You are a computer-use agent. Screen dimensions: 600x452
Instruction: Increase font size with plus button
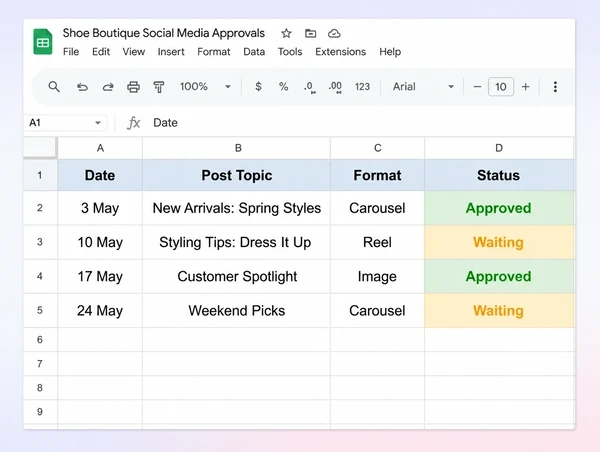click(525, 87)
